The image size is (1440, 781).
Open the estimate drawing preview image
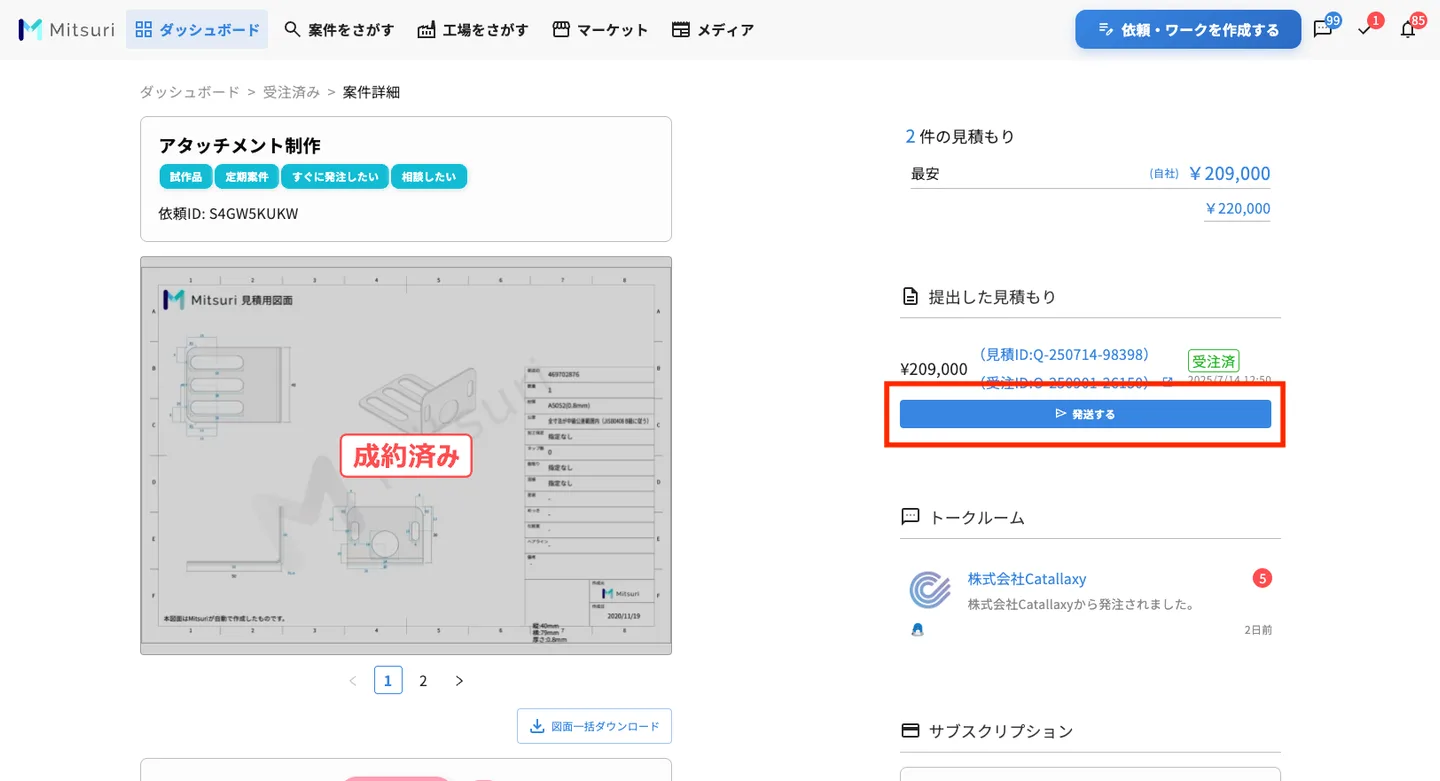click(x=406, y=456)
